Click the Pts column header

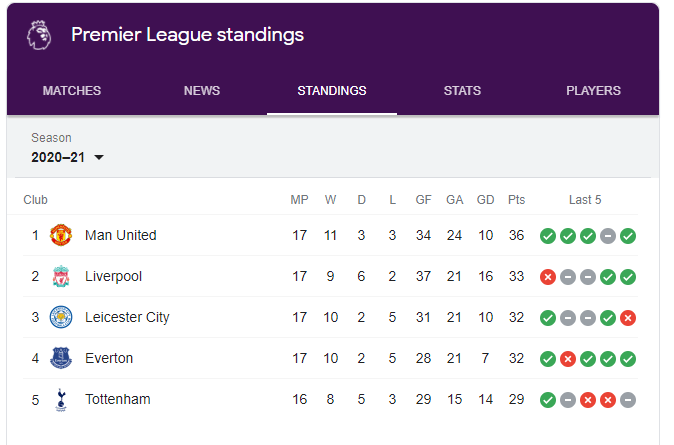tap(516, 200)
